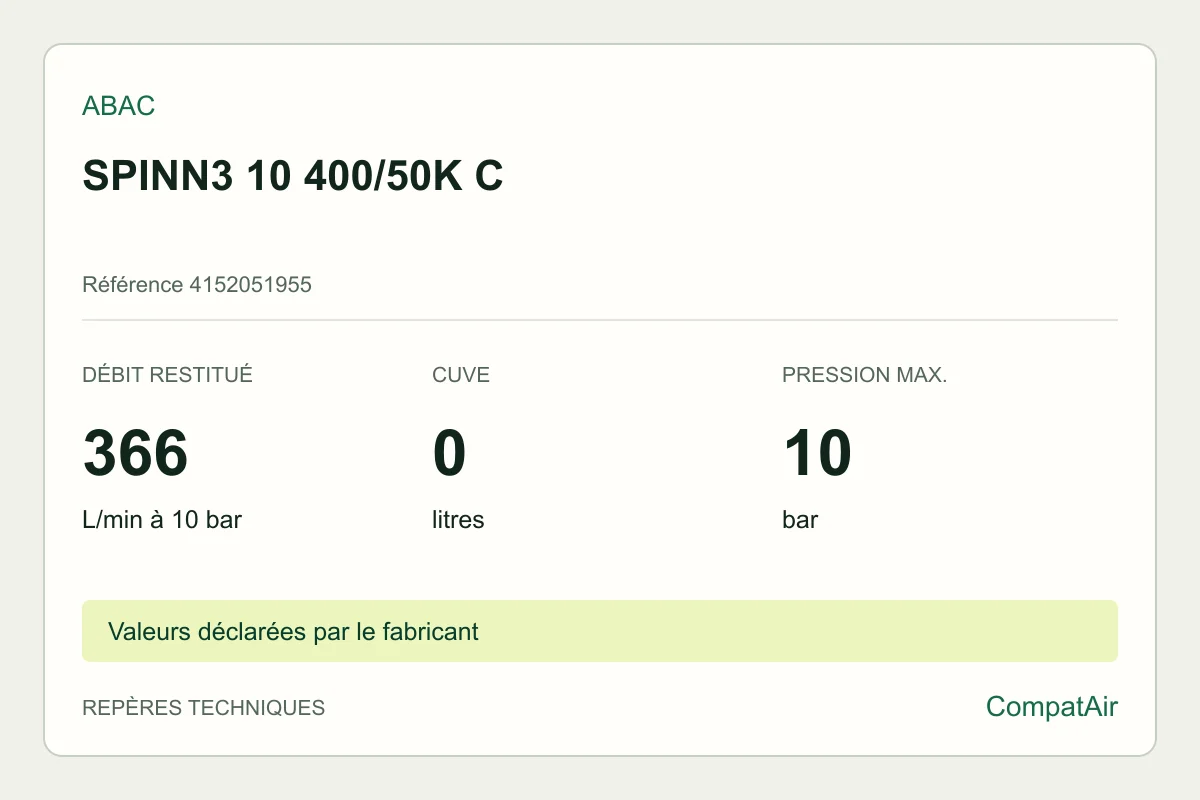Viewport: 1200px width, 800px height.
Task: Click the word SPINN3 in the title
Action: pos(158,176)
